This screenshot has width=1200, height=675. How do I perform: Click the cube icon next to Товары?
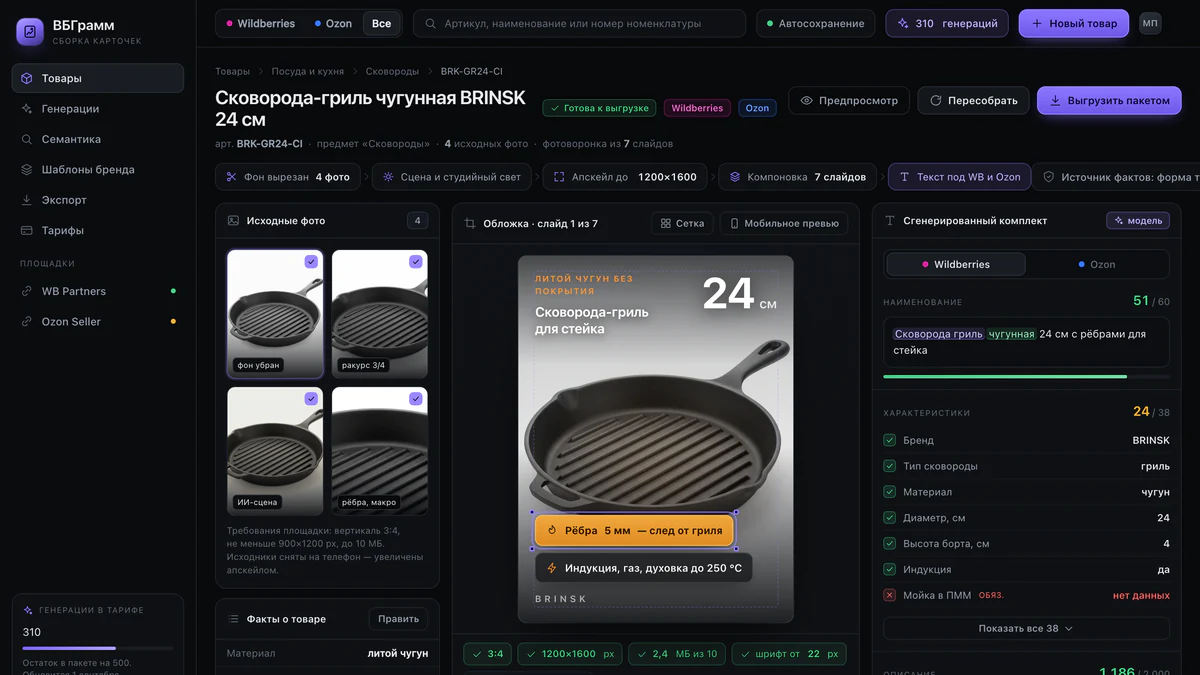(27, 78)
